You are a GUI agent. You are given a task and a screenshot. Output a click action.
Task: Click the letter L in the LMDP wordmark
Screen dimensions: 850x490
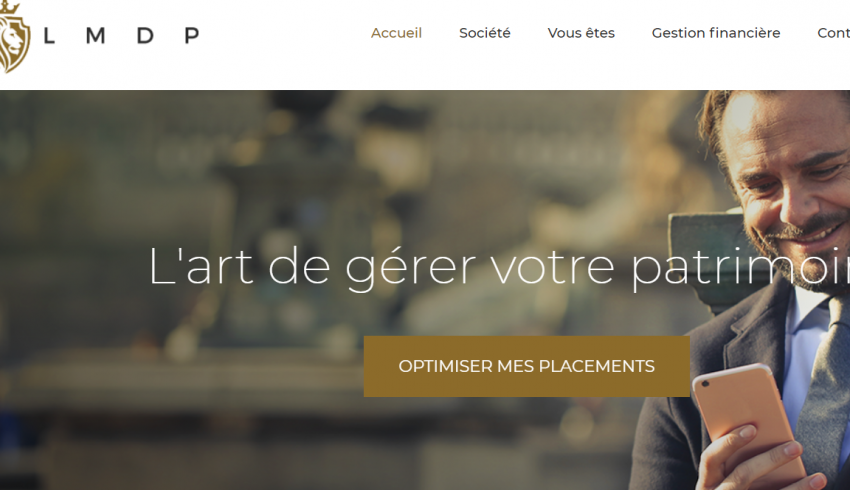[49, 36]
